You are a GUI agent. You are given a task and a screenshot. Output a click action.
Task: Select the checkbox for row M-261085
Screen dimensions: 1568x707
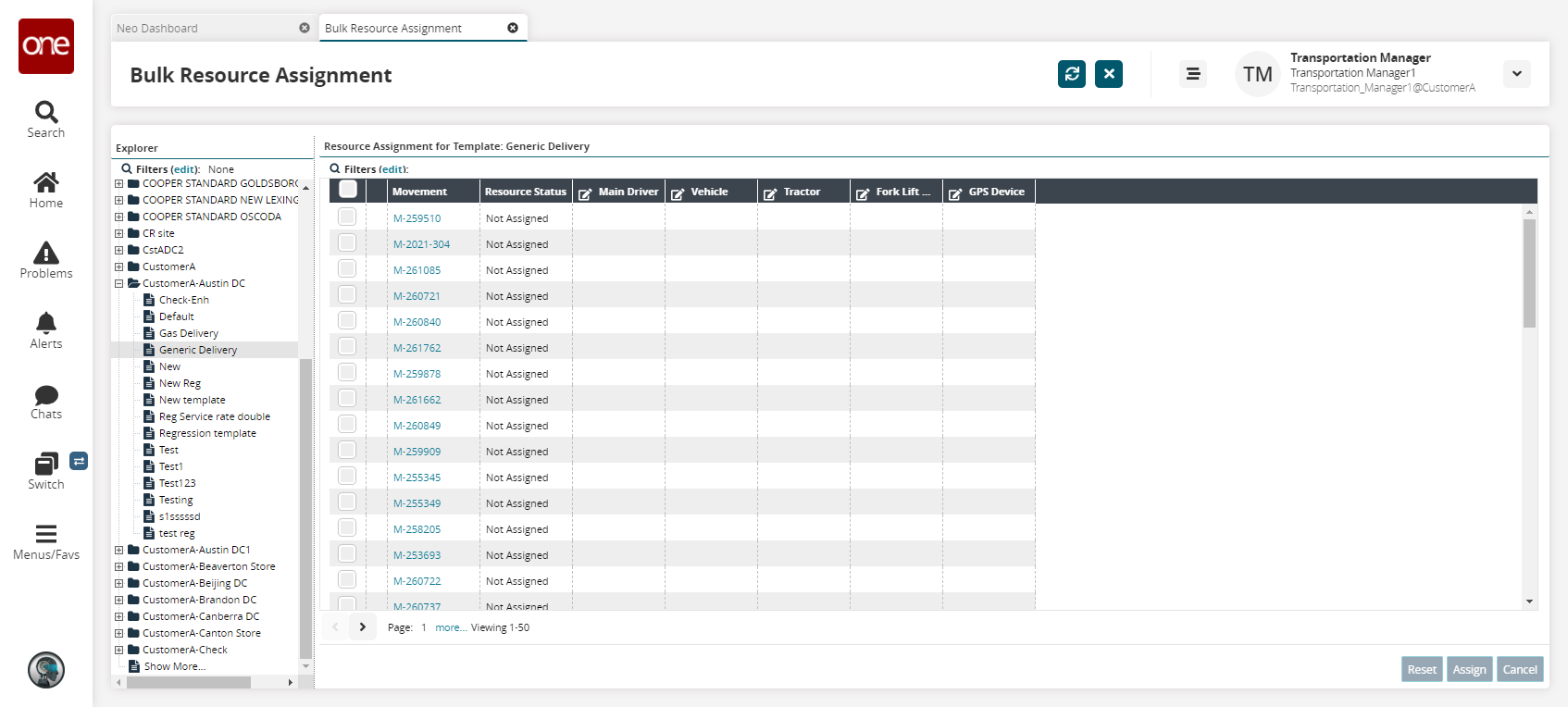click(x=347, y=268)
